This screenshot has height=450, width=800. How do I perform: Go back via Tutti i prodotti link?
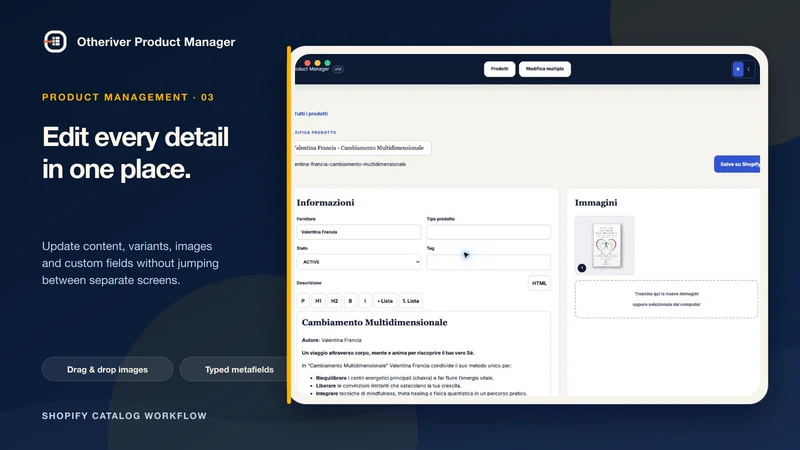point(311,114)
